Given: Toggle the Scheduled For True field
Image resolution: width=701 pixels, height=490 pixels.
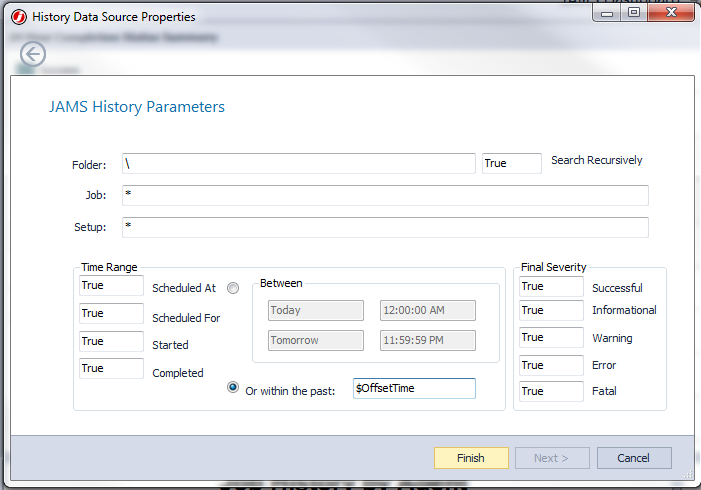Looking at the screenshot, I should pyautogui.click(x=111, y=313).
